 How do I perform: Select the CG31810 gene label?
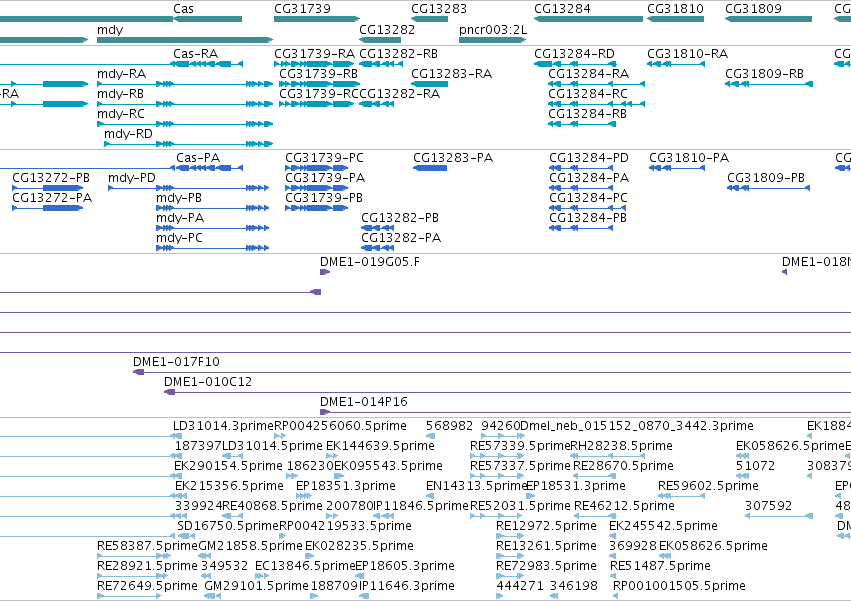[675, 9]
